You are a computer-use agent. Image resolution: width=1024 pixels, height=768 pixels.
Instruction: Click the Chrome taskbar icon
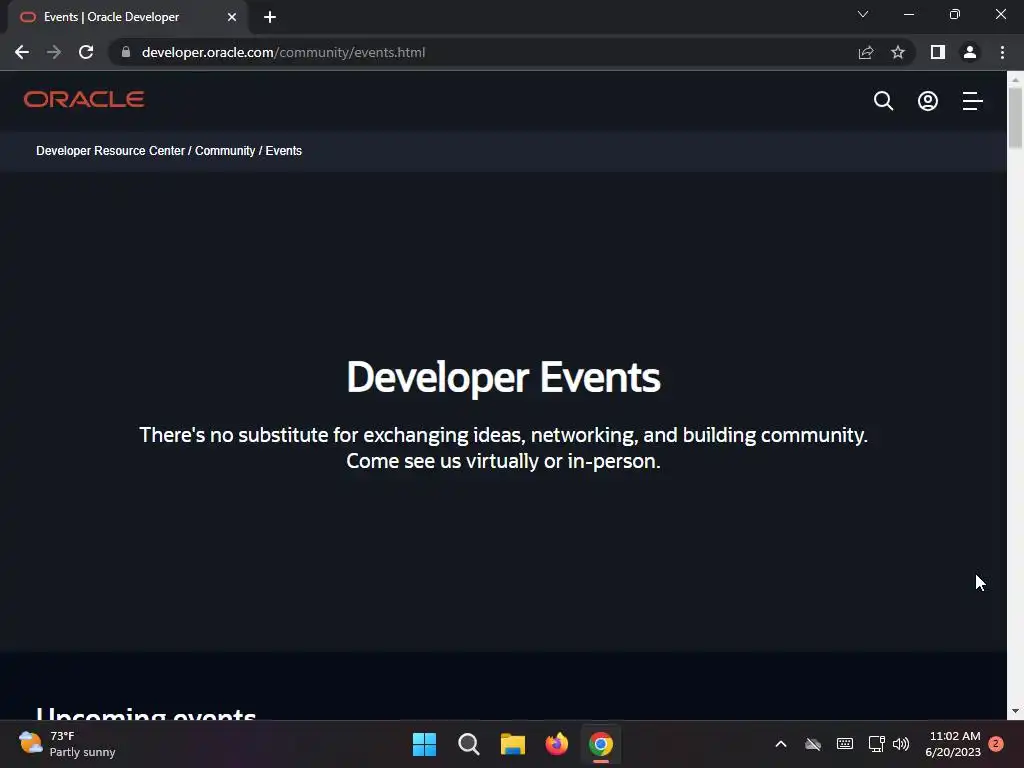point(601,744)
